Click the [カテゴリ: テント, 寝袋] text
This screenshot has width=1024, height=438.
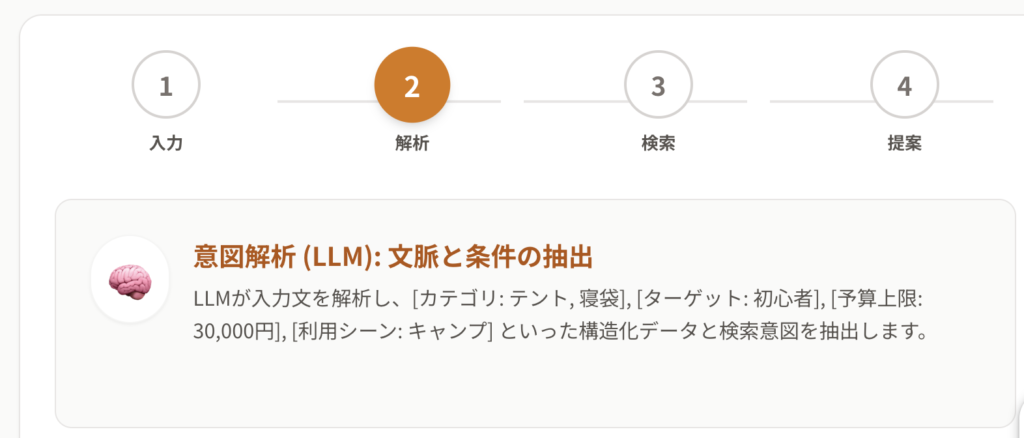521,298
